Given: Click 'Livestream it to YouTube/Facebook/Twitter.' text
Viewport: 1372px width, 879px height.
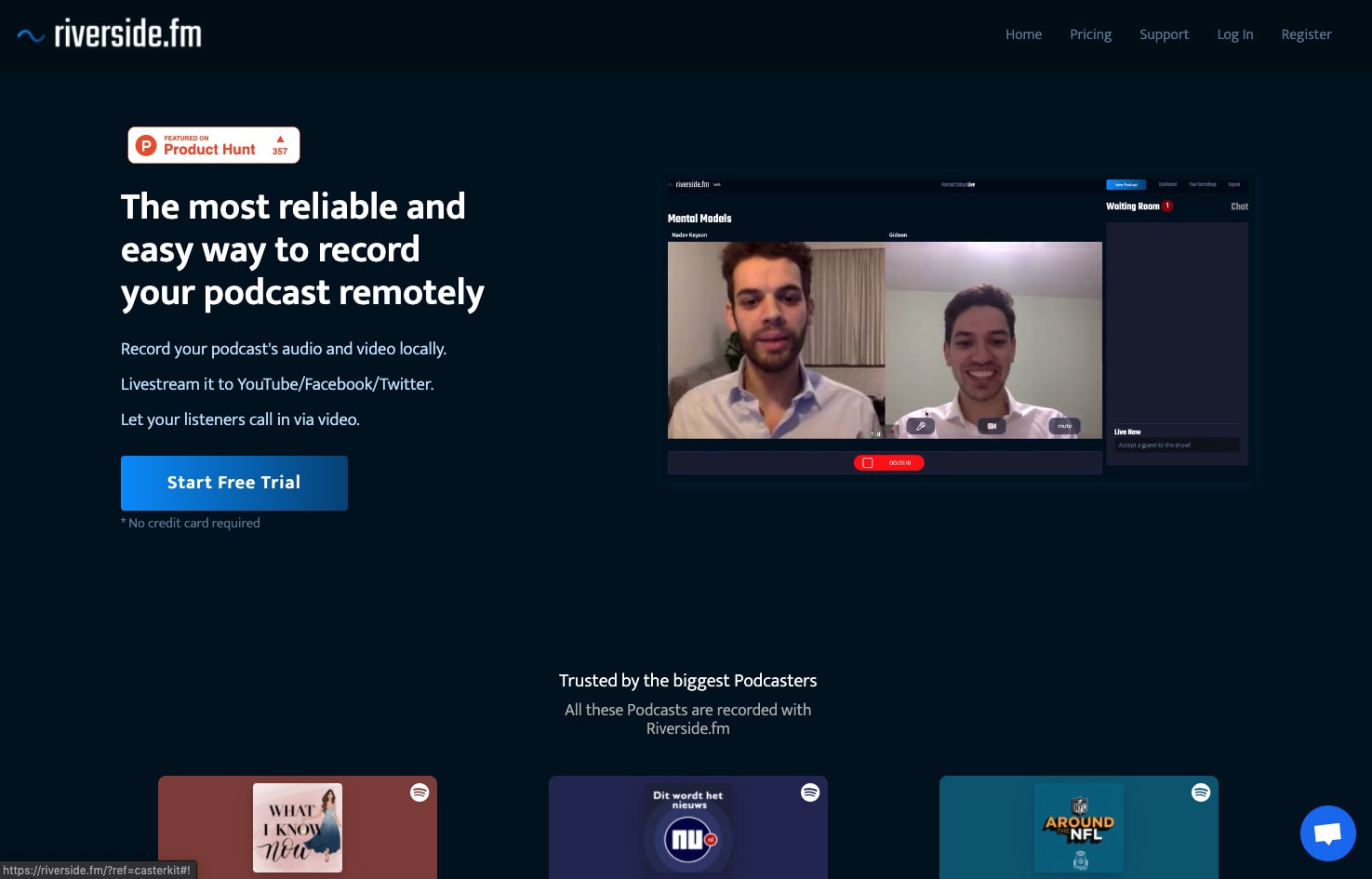Looking at the screenshot, I should click(277, 384).
